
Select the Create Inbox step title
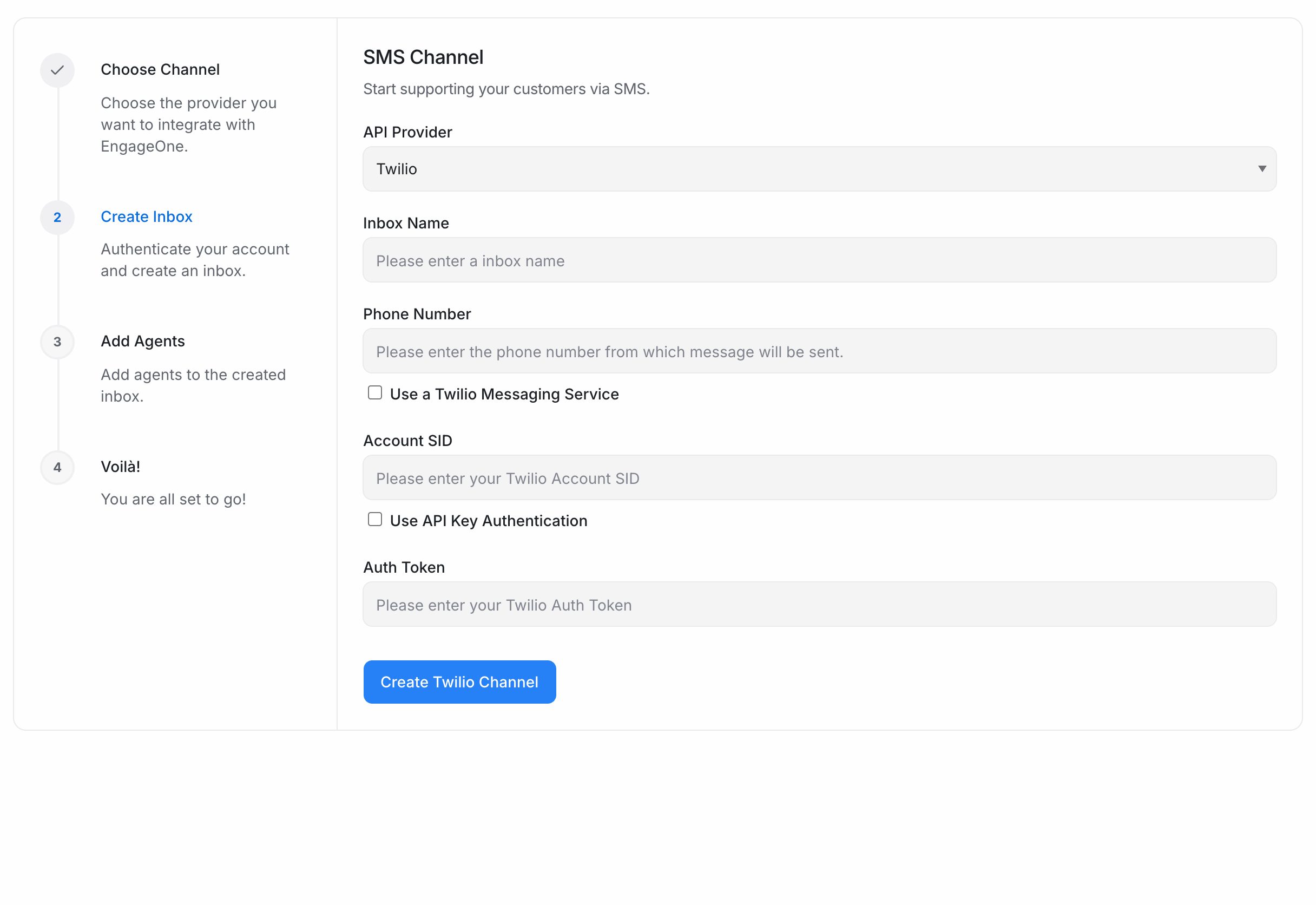[x=146, y=217]
